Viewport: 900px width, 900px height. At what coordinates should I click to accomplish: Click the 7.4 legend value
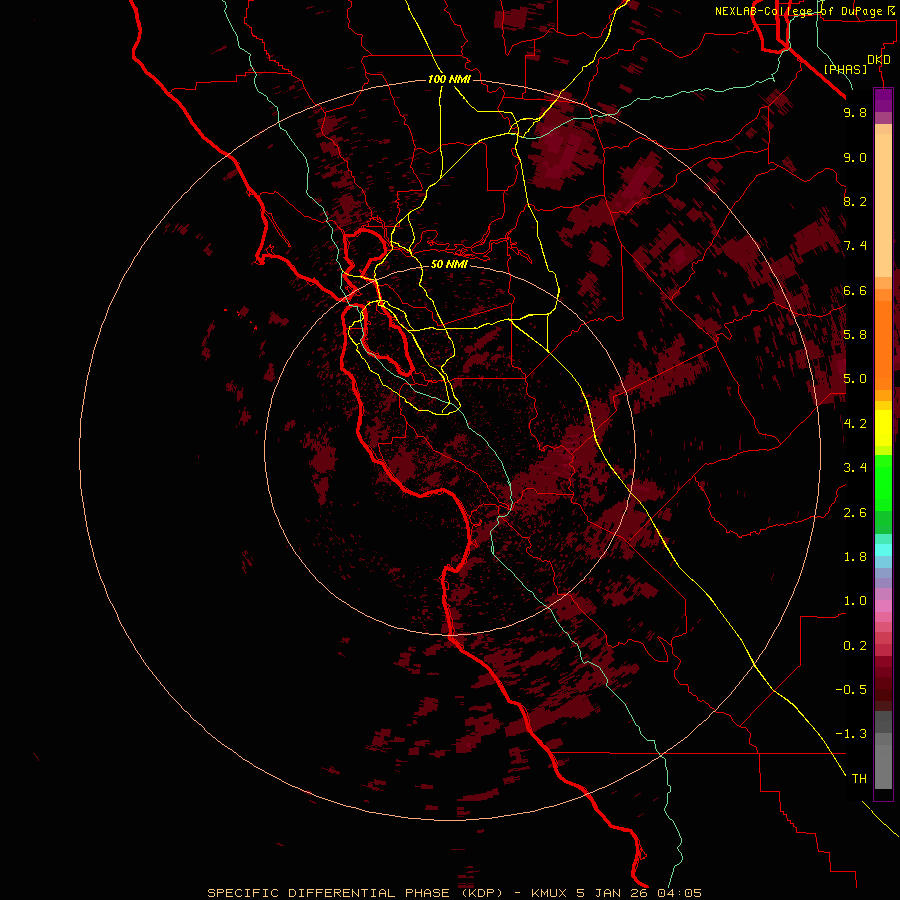(x=855, y=246)
